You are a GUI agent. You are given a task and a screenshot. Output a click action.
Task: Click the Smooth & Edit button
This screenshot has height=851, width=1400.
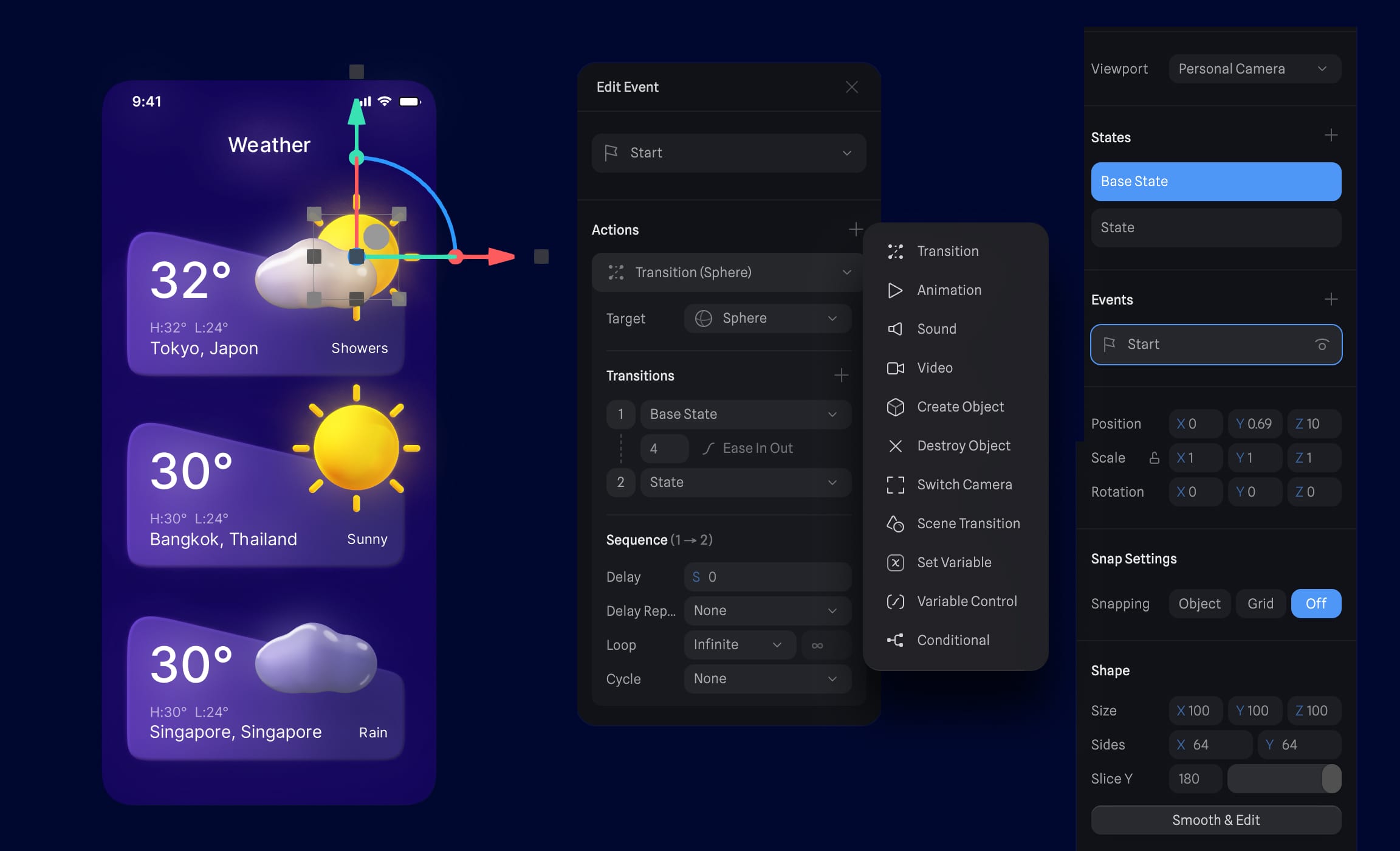1215,820
